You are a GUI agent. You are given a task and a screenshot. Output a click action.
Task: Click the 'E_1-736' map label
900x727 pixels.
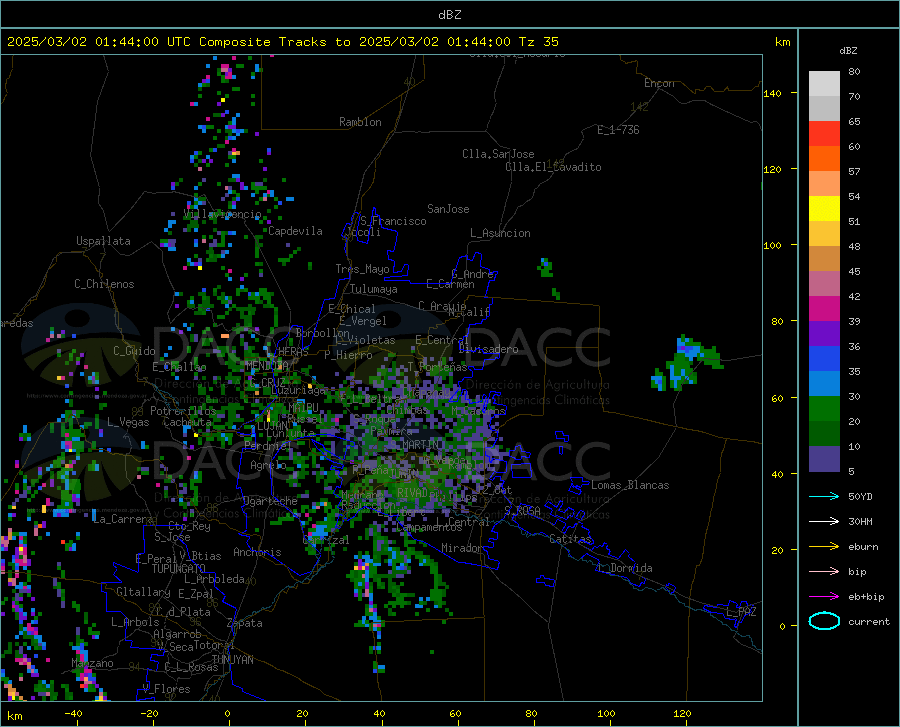coord(618,130)
